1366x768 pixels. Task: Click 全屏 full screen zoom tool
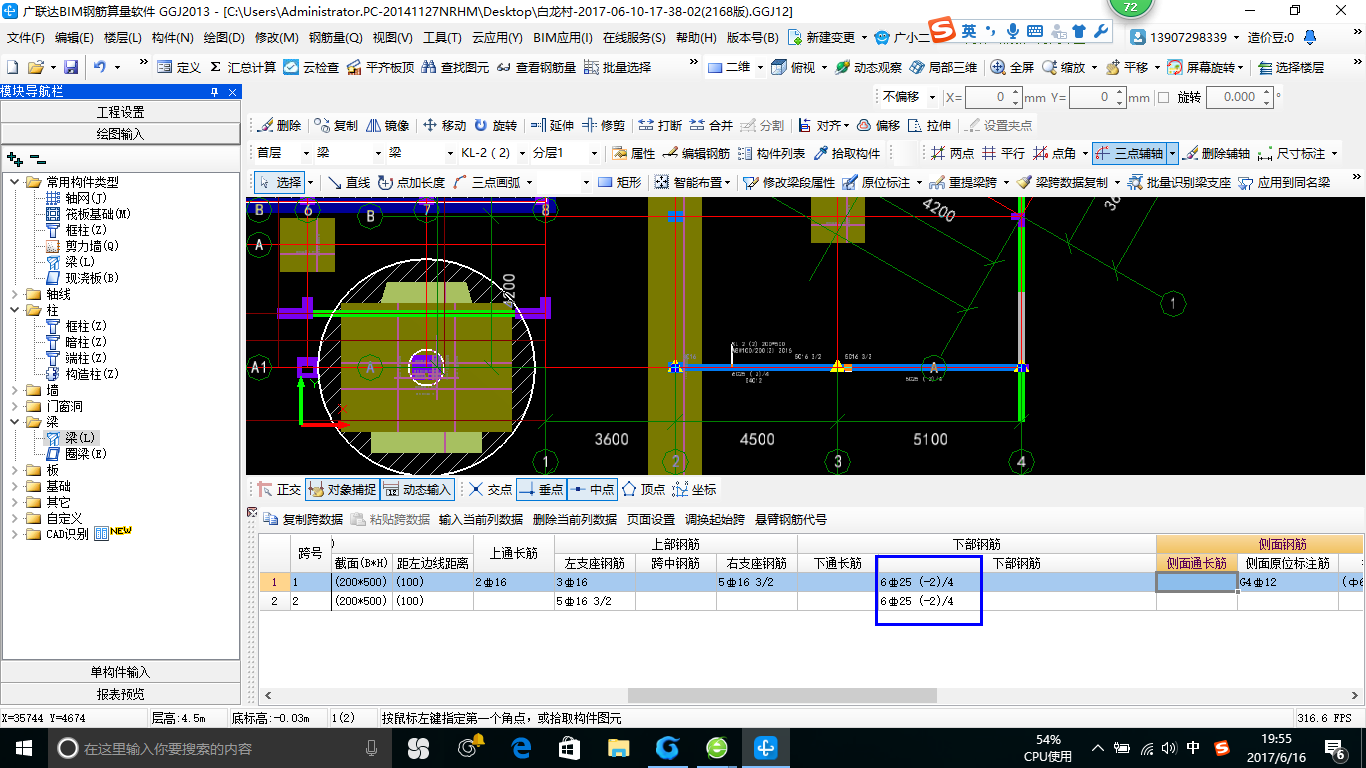[x=1012, y=67]
